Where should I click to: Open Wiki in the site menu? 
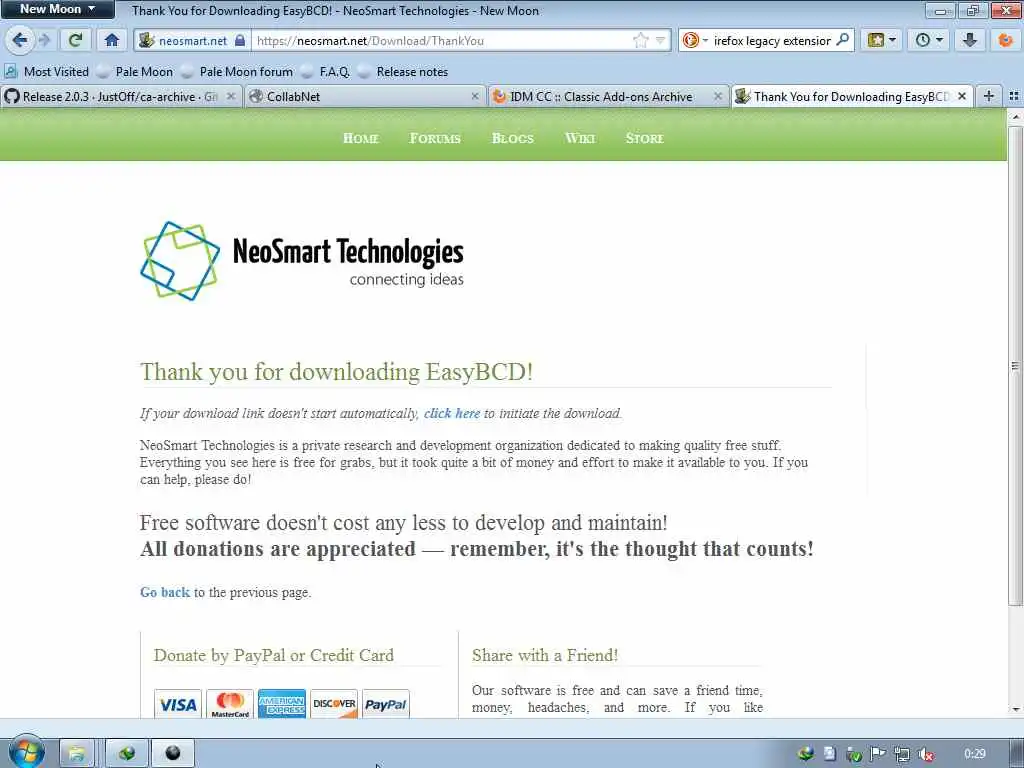[x=580, y=138]
